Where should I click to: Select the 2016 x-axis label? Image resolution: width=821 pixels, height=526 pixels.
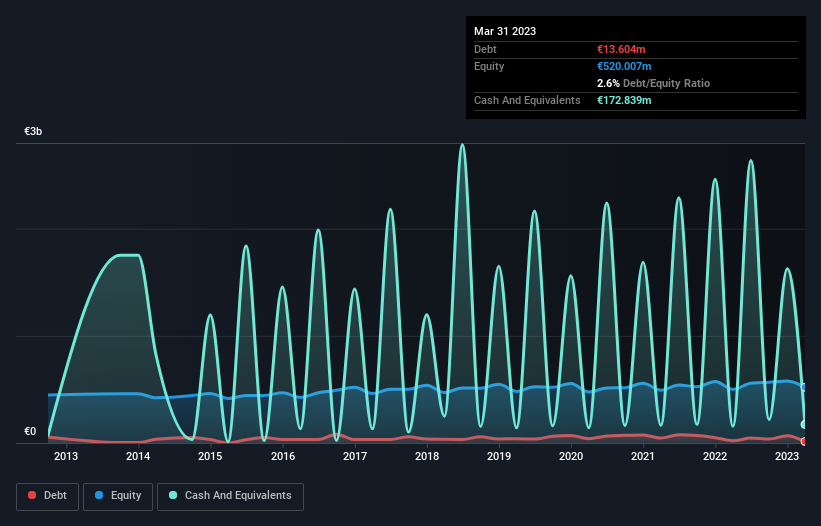[283, 456]
